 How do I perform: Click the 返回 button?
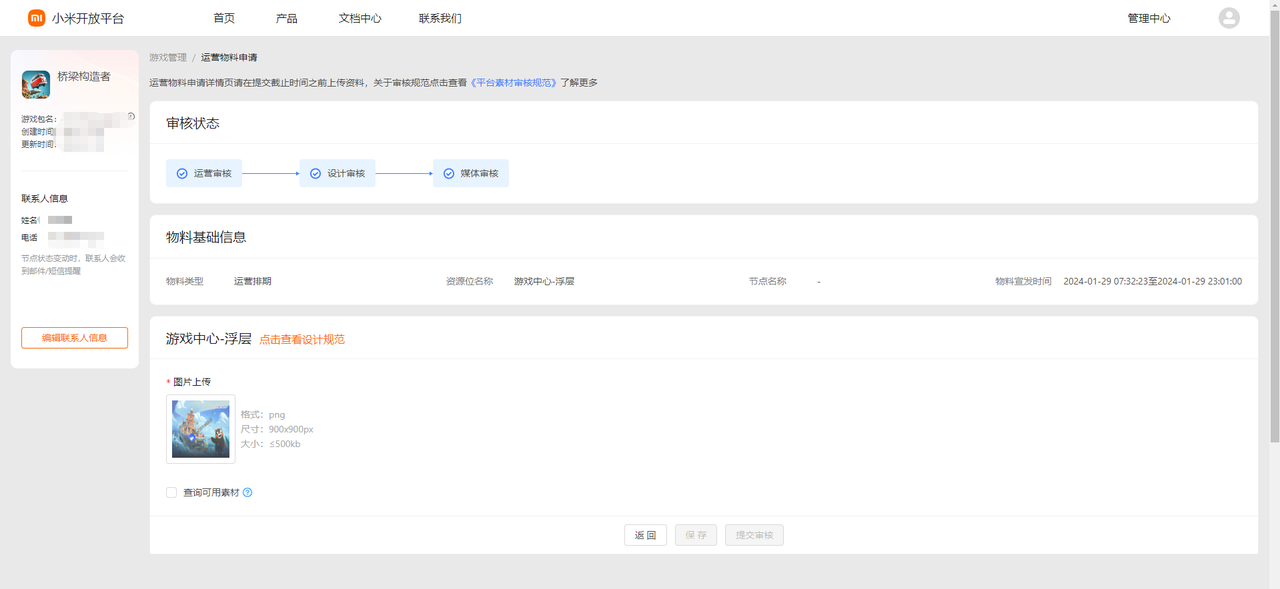click(645, 535)
